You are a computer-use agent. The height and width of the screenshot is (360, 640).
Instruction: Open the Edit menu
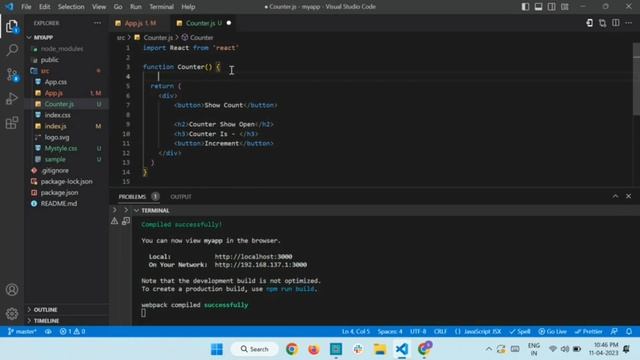[x=44, y=7]
